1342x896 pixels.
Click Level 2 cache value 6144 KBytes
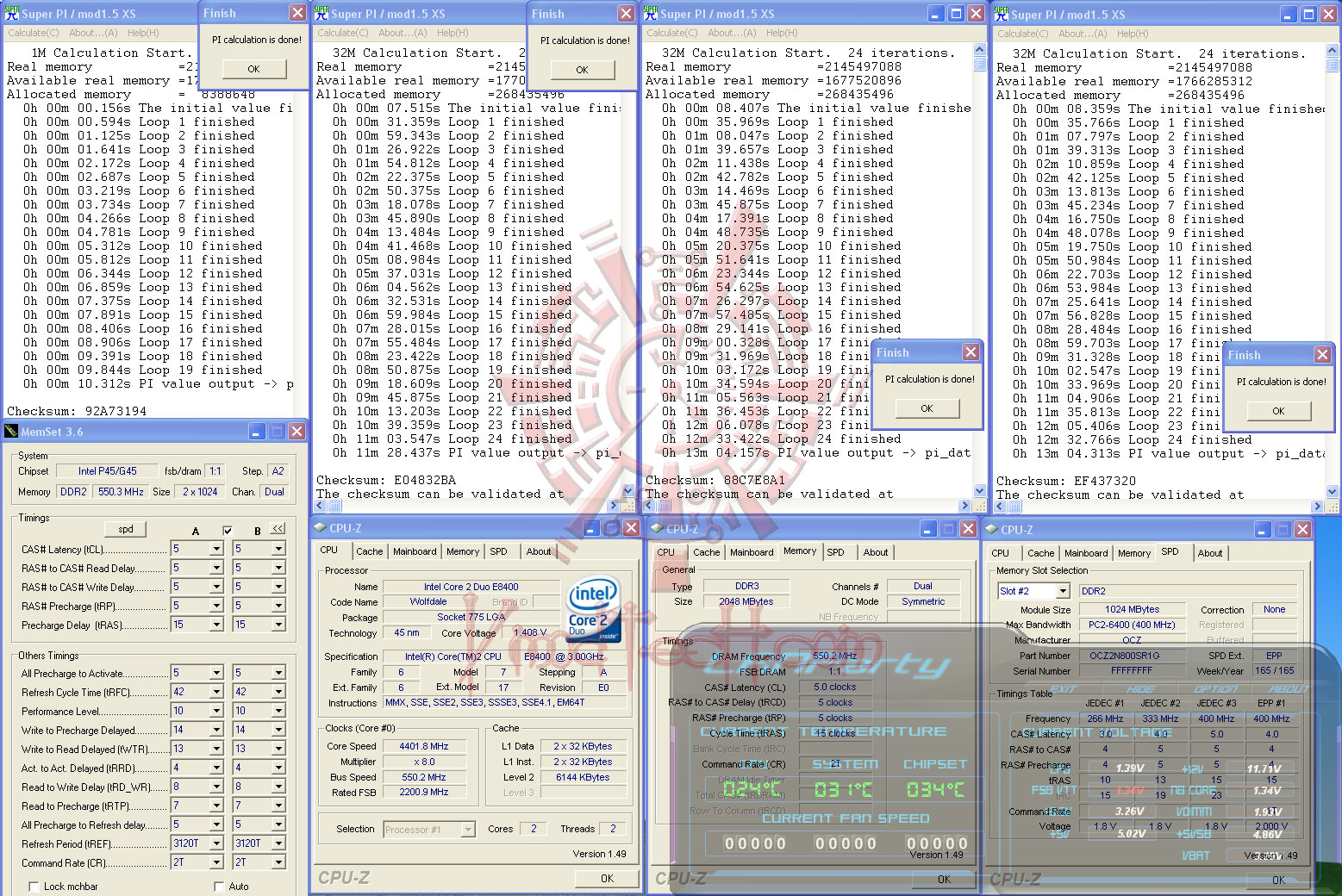583,777
